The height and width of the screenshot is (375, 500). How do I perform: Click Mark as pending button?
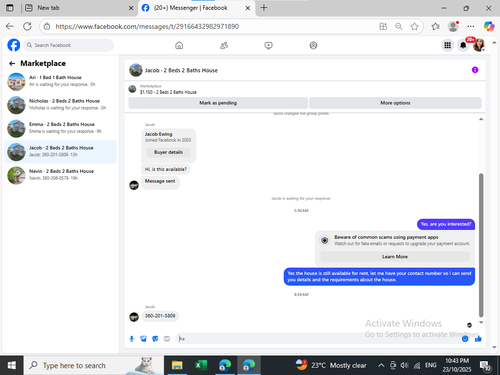click(218, 103)
